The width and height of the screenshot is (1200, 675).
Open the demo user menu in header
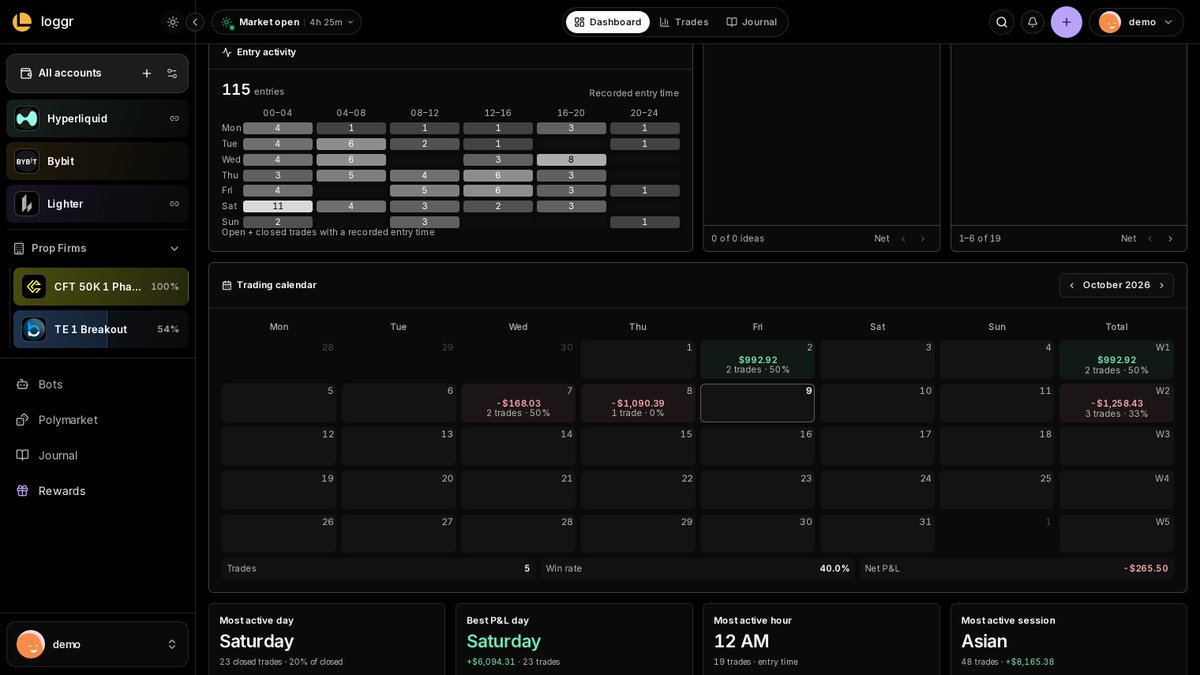tap(1136, 22)
